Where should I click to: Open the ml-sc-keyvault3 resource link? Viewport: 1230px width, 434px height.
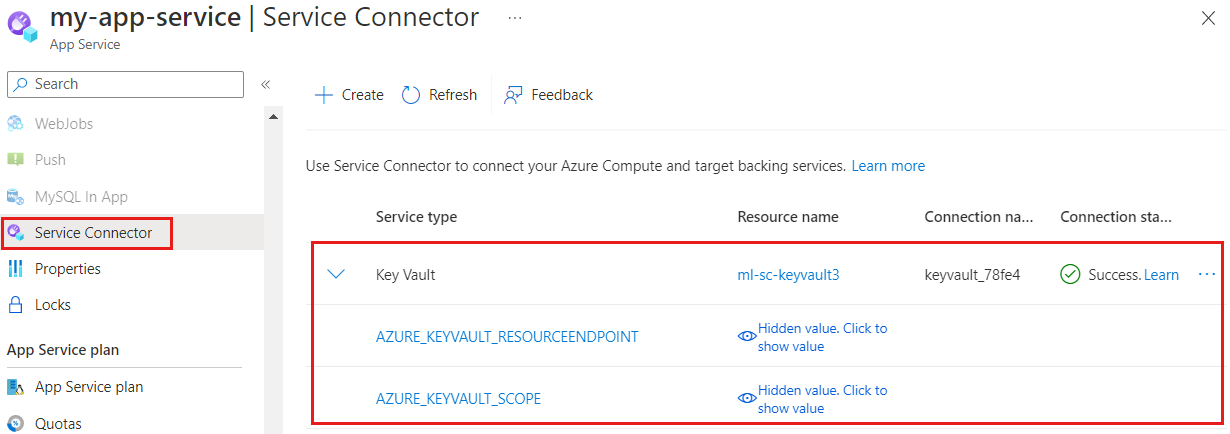click(x=788, y=275)
